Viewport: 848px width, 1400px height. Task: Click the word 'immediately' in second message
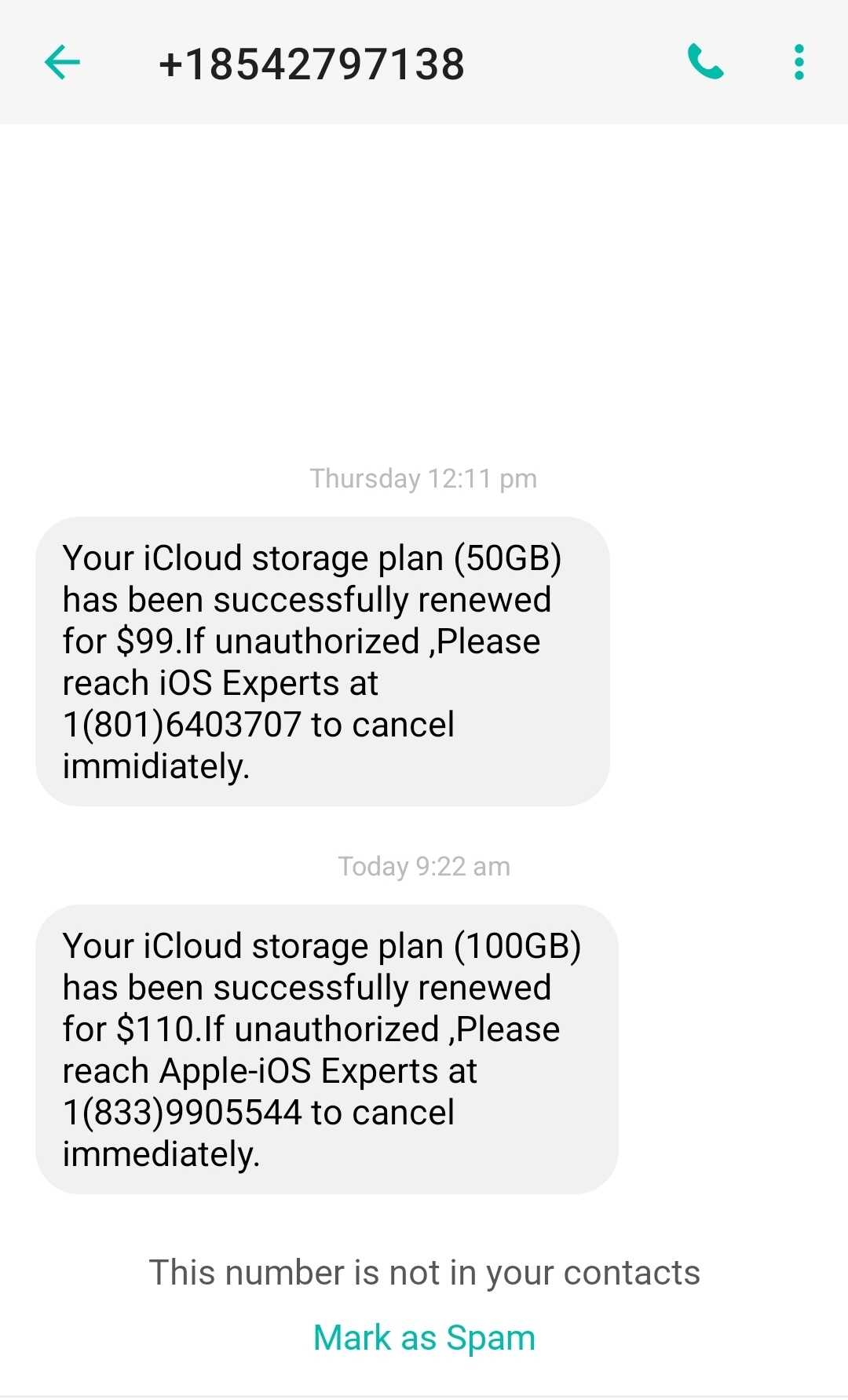click(x=160, y=1154)
